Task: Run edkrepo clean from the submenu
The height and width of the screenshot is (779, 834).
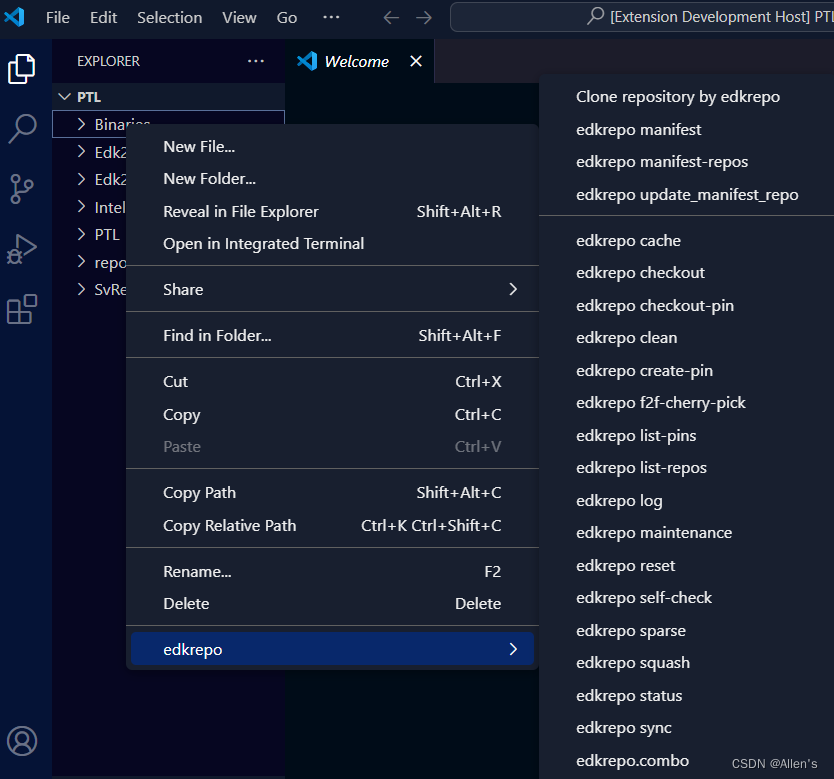Action: (x=626, y=337)
